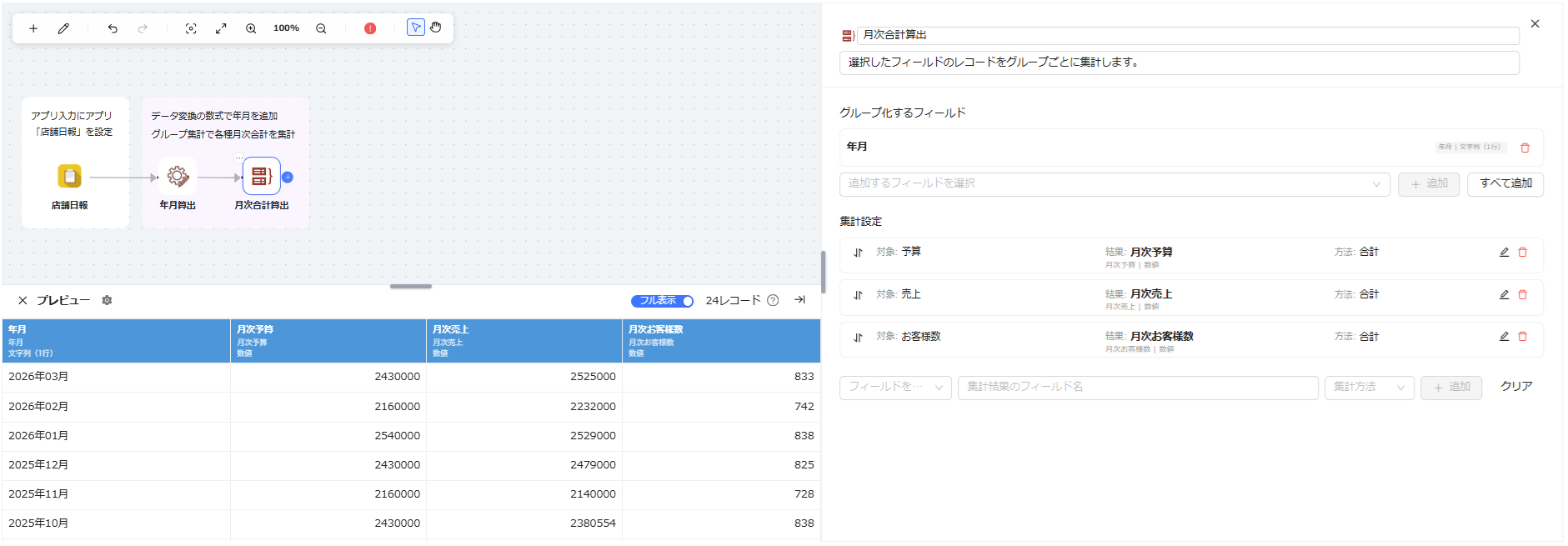This screenshot has height=546, width=1568.
Task: Click the 集計結果のフィールド名 input
Action: point(1138,388)
